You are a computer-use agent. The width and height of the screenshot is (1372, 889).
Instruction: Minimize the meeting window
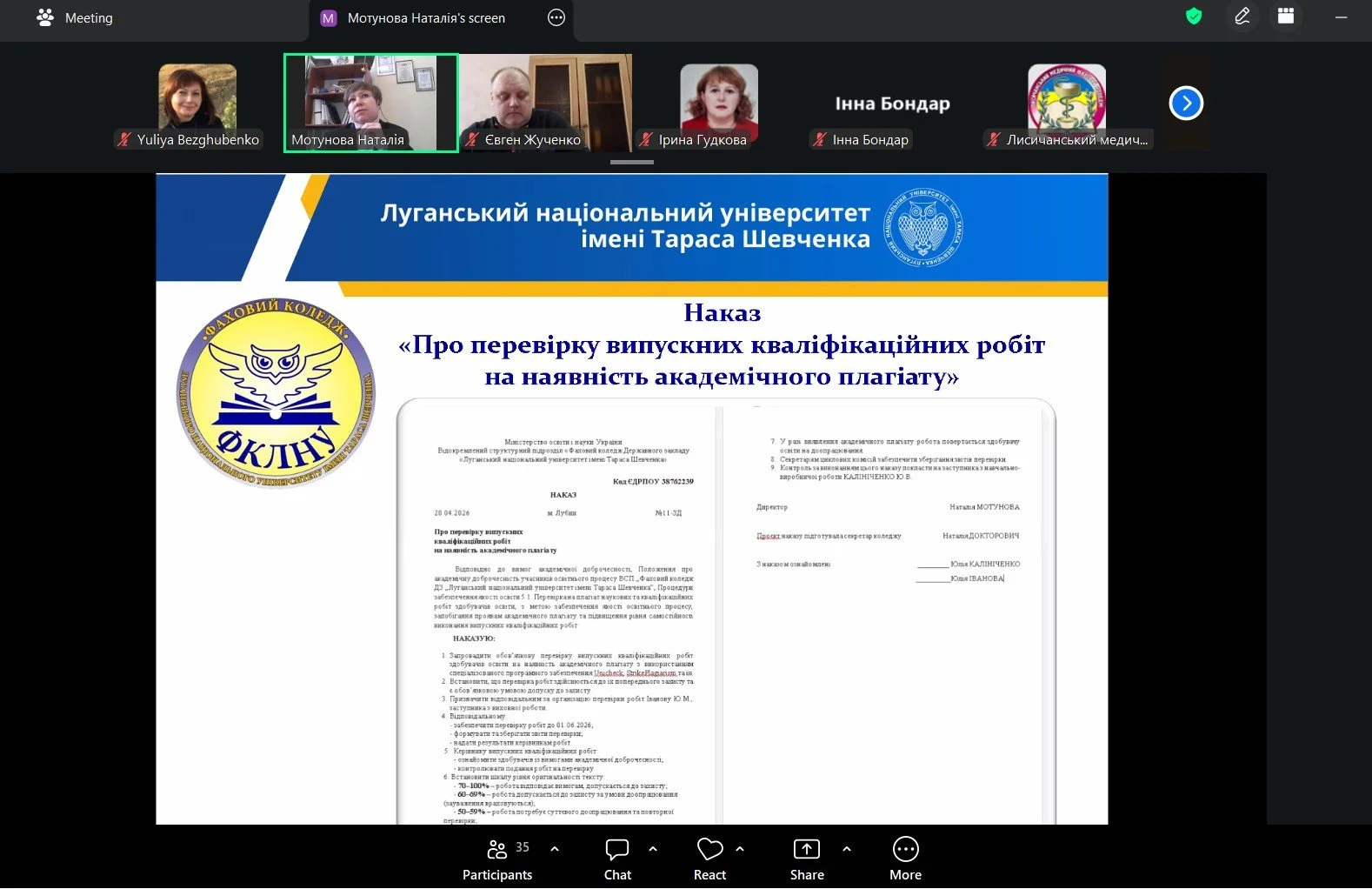tap(1341, 17)
